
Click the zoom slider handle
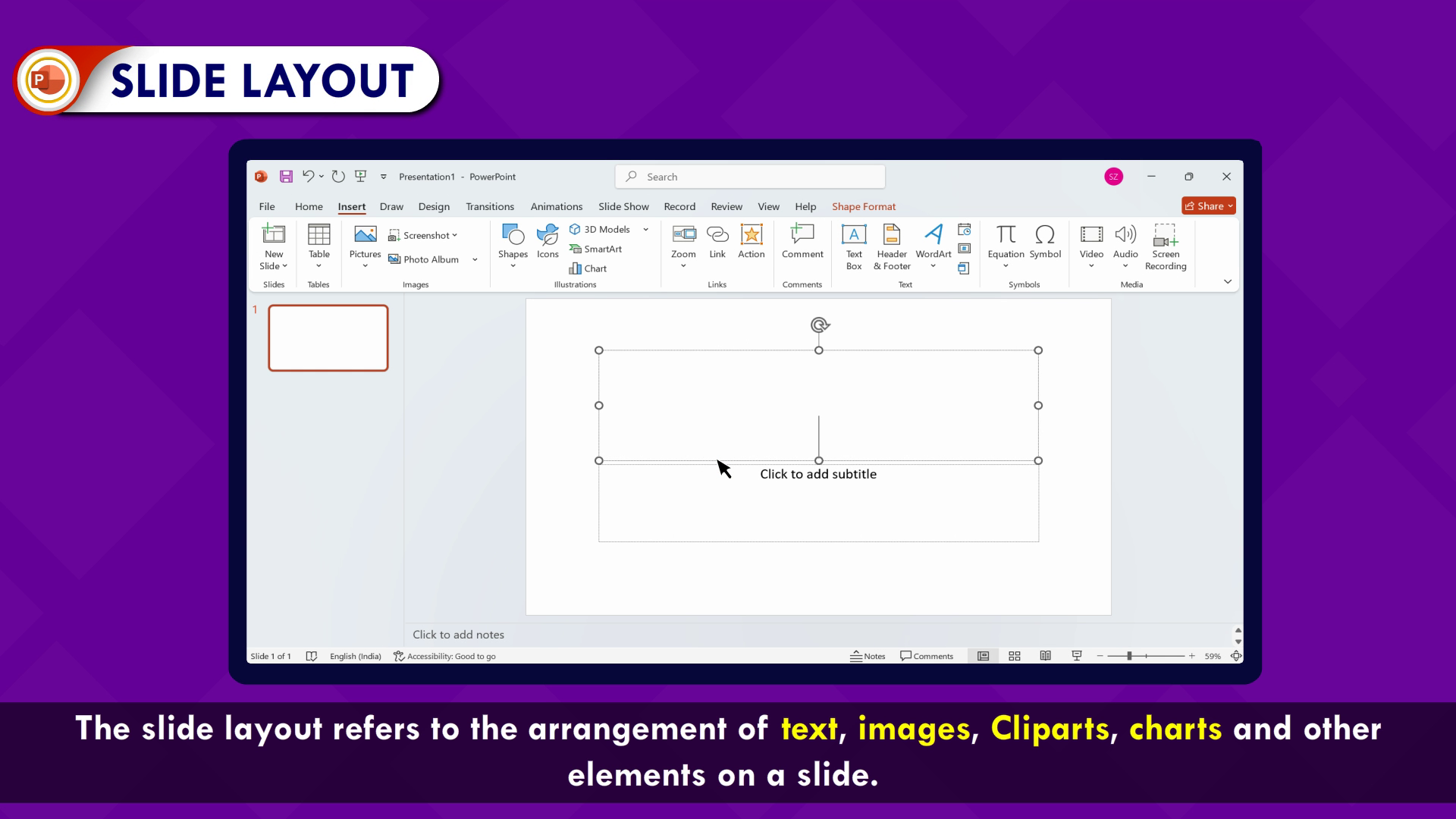tap(1129, 656)
